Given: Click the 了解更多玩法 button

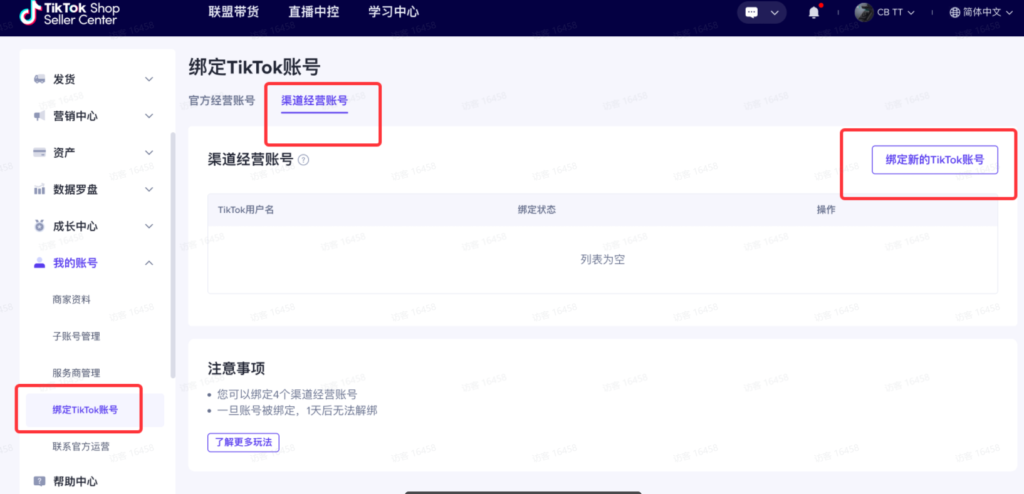Looking at the screenshot, I should [244, 442].
